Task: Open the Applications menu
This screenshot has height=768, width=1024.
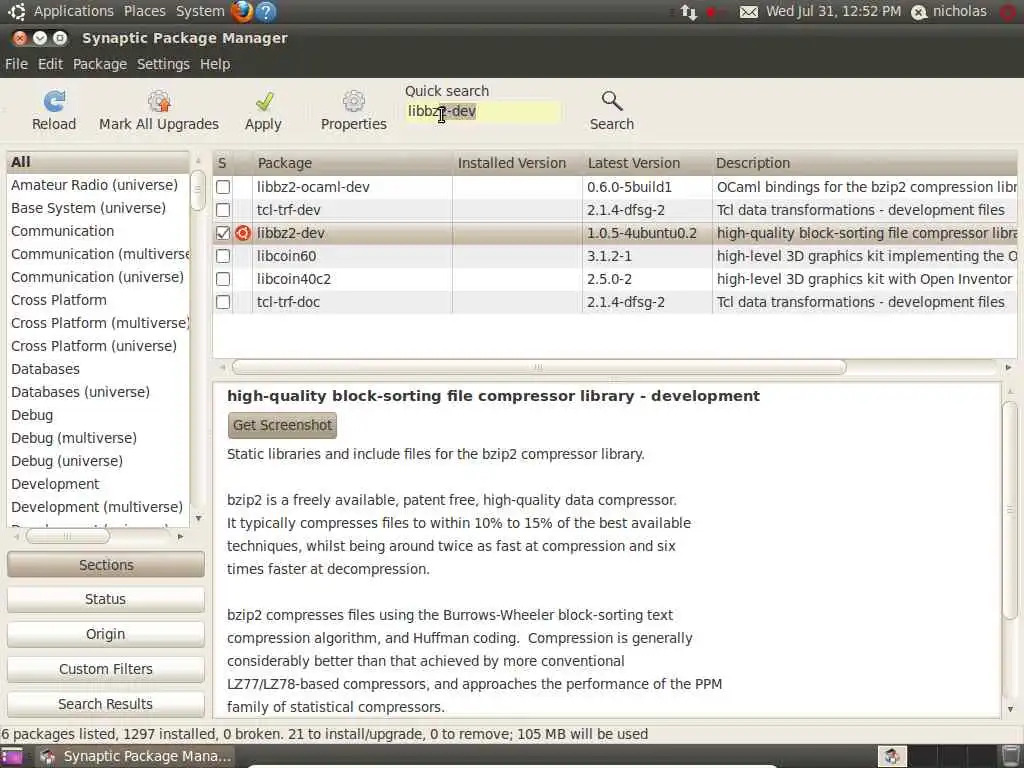Action: click(x=74, y=11)
